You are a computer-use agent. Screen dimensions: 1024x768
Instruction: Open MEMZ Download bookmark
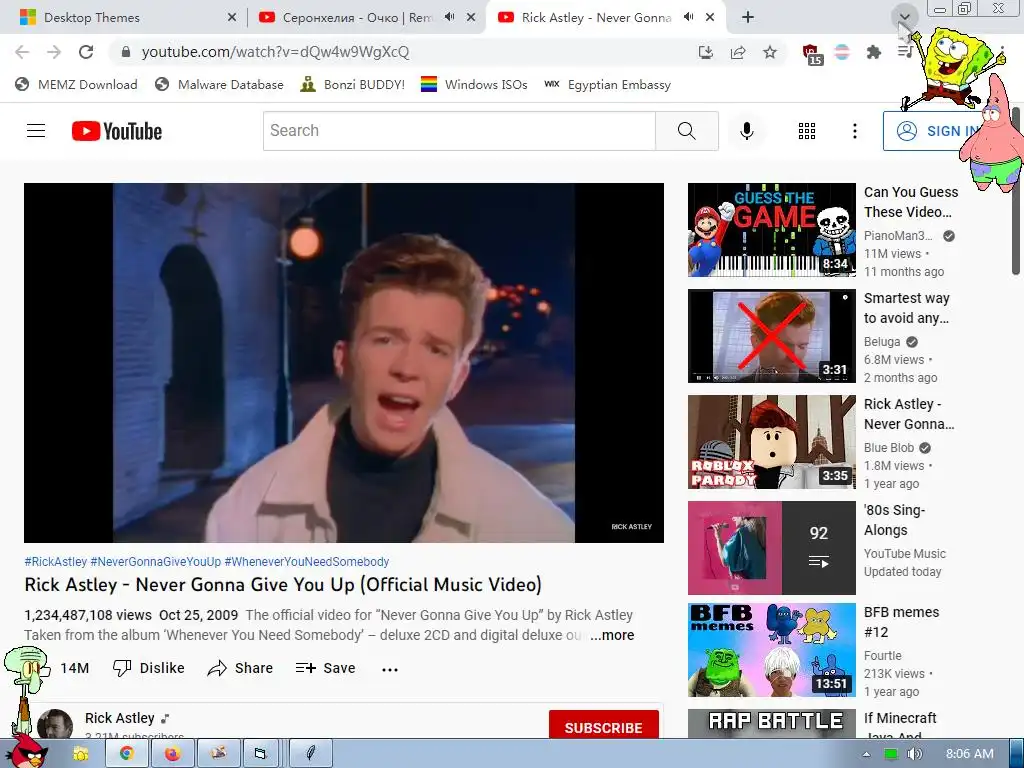(x=76, y=85)
